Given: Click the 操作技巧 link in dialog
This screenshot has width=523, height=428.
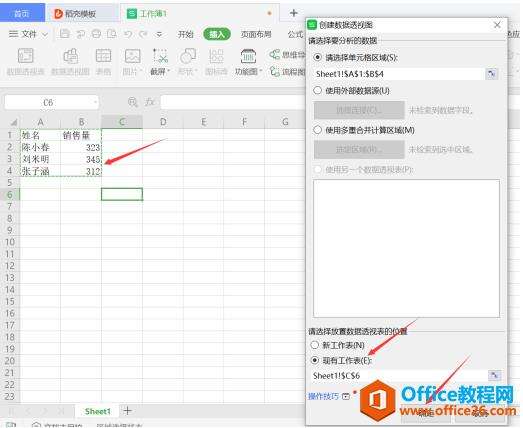Looking at the screenshot, I should point(324,396).
